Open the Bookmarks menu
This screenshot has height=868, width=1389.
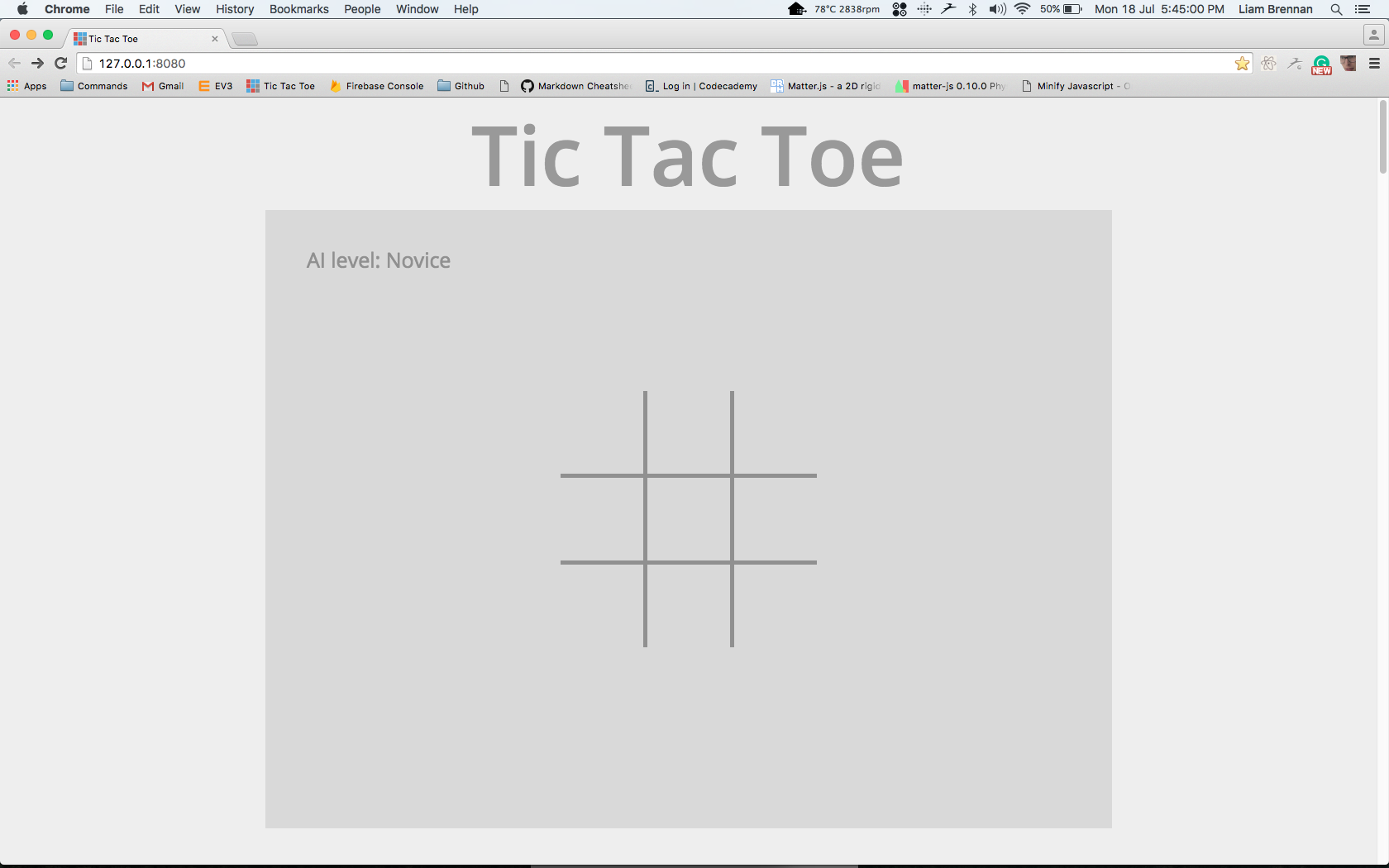point(298,9)
